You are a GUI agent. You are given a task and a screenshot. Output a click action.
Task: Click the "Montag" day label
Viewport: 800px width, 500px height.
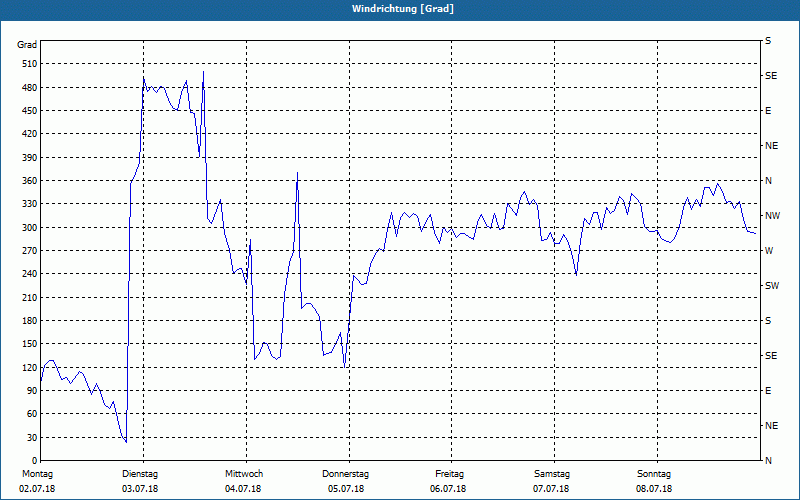(37, 474)
